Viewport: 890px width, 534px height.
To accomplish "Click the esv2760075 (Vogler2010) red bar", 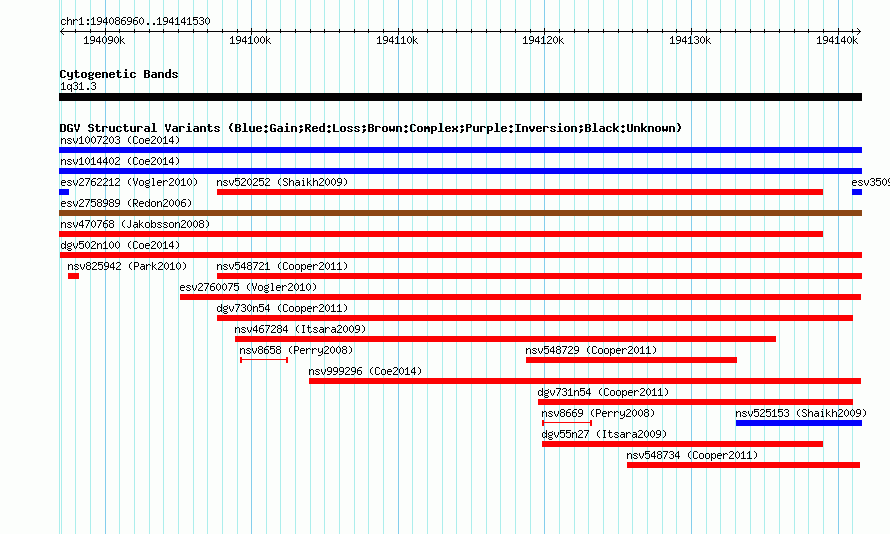I will pyautogui.click(x=520, y=297).
